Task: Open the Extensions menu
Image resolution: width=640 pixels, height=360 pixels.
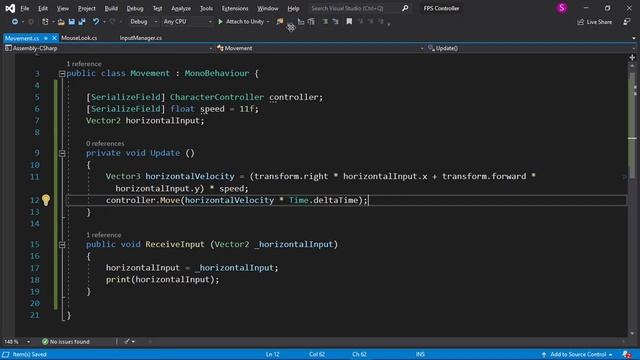Action: click(x=235, y=8)
